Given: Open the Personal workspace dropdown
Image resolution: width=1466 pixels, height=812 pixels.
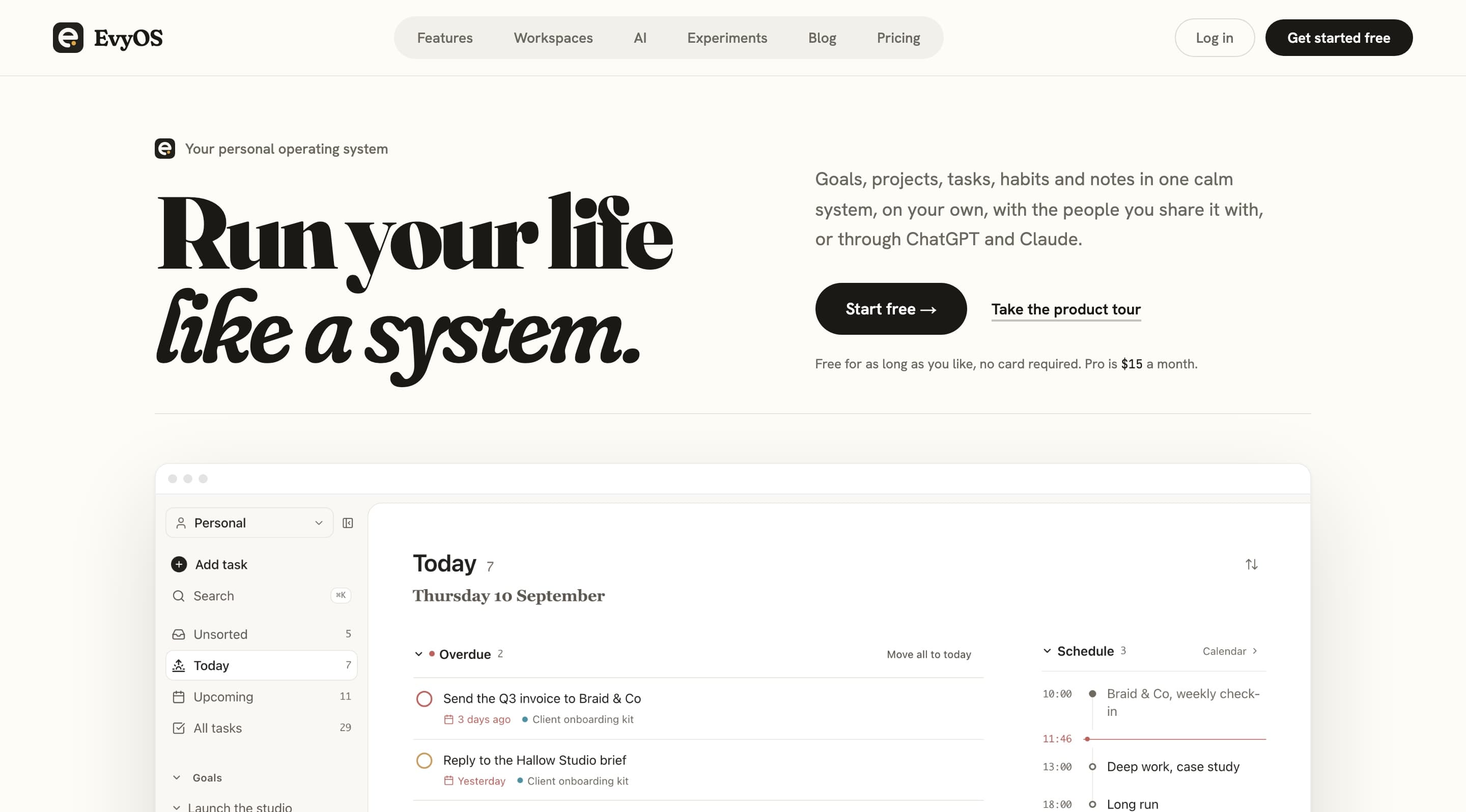Looking at the screenshot, I should coord(249,523).
